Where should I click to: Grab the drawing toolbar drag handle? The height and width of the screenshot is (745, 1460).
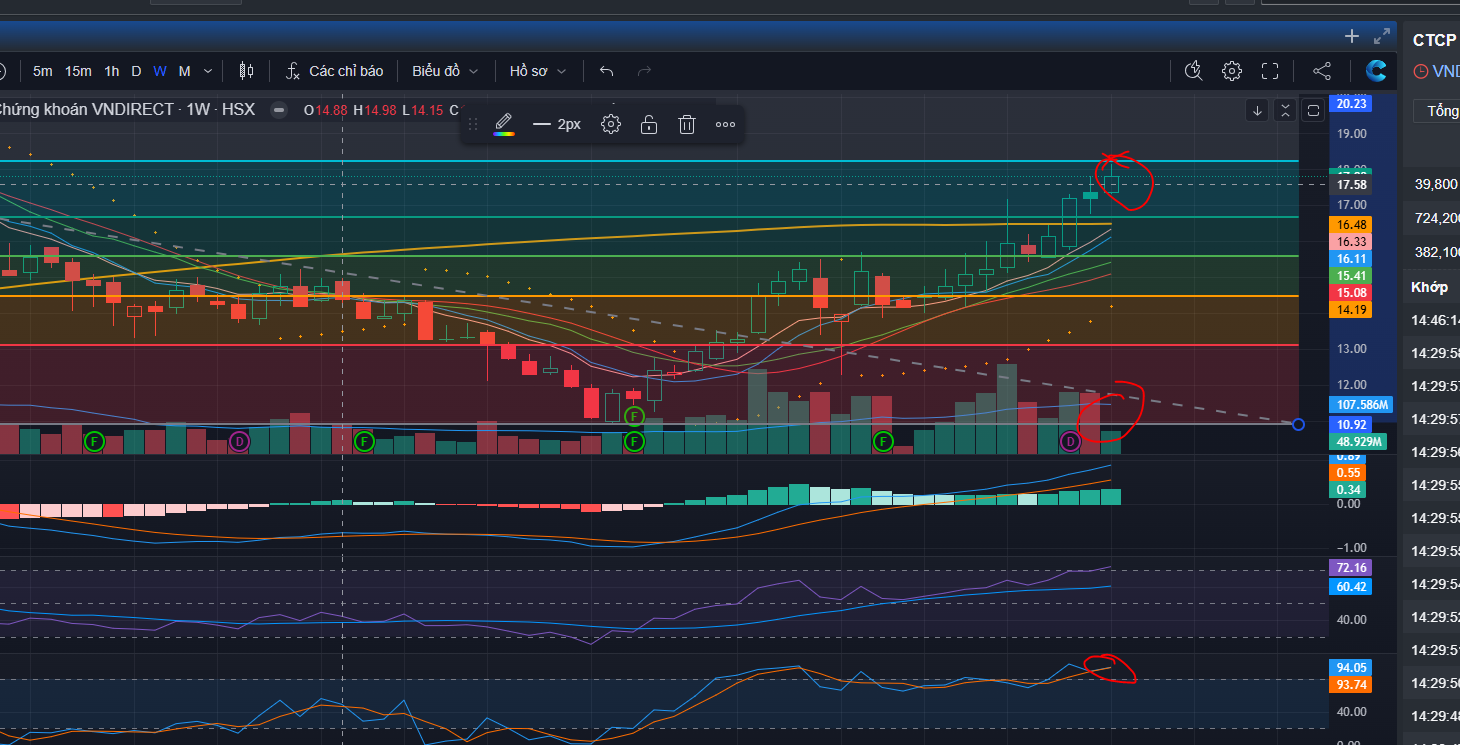tap(473, 124)
